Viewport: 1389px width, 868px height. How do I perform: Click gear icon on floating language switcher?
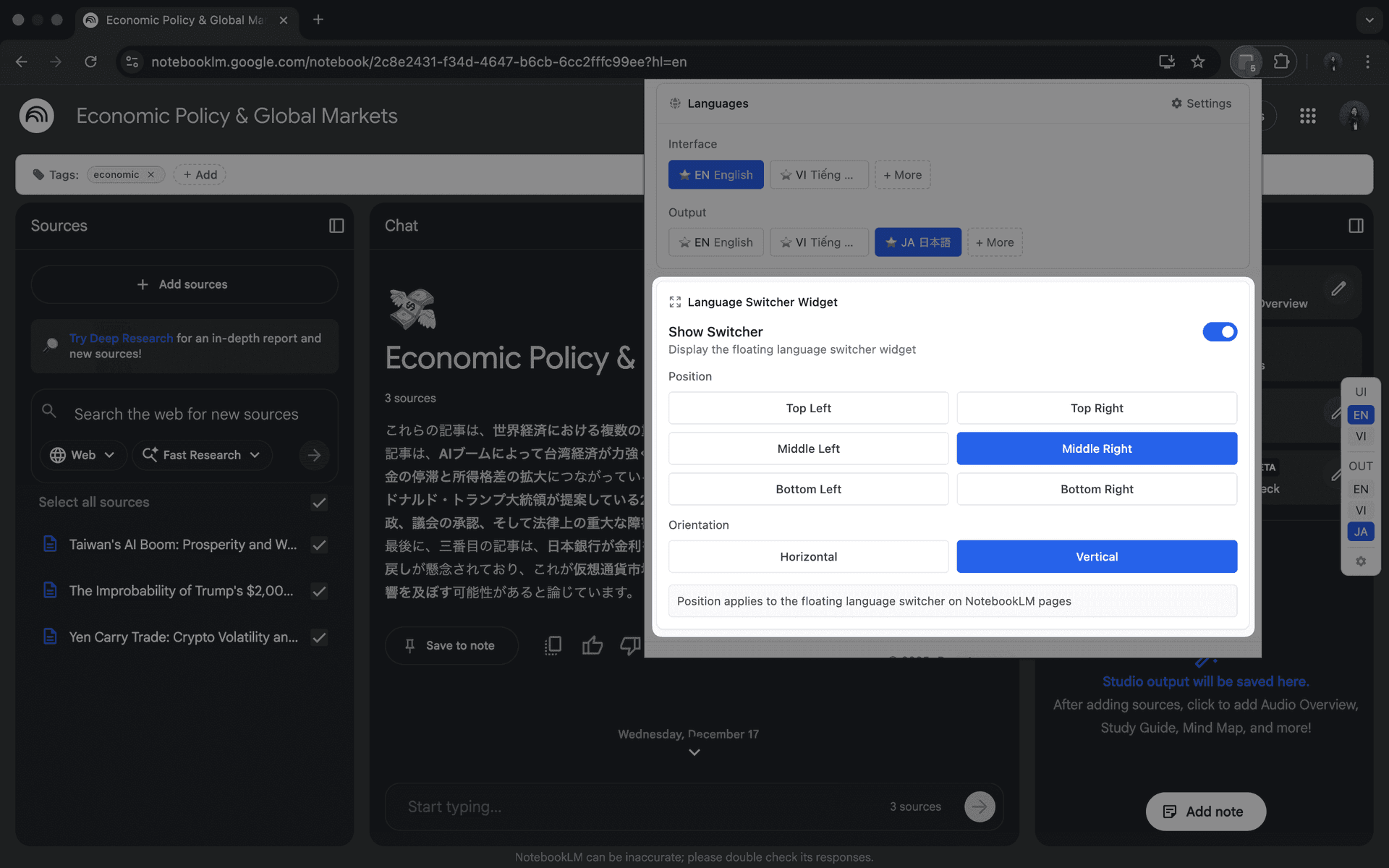click(x=1361, y=561)
